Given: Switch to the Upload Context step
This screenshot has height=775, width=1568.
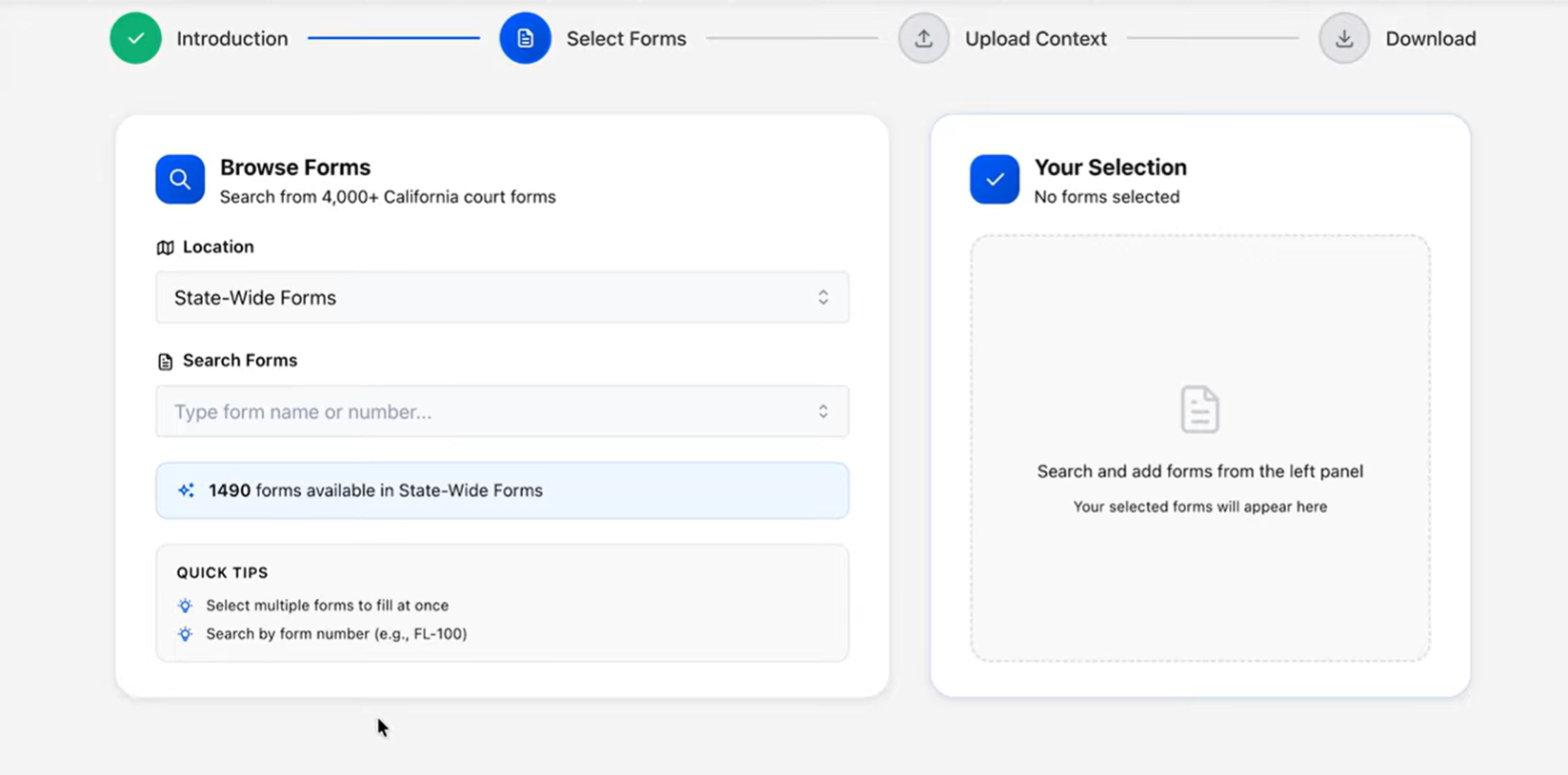Looking at the screenshot, I should (1035, 38).
